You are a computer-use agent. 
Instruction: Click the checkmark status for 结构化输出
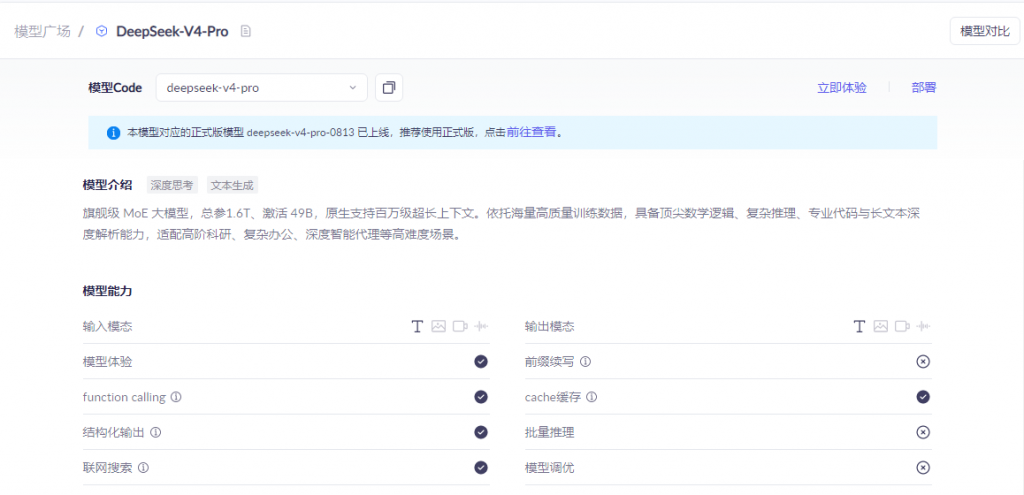(481, 432)
